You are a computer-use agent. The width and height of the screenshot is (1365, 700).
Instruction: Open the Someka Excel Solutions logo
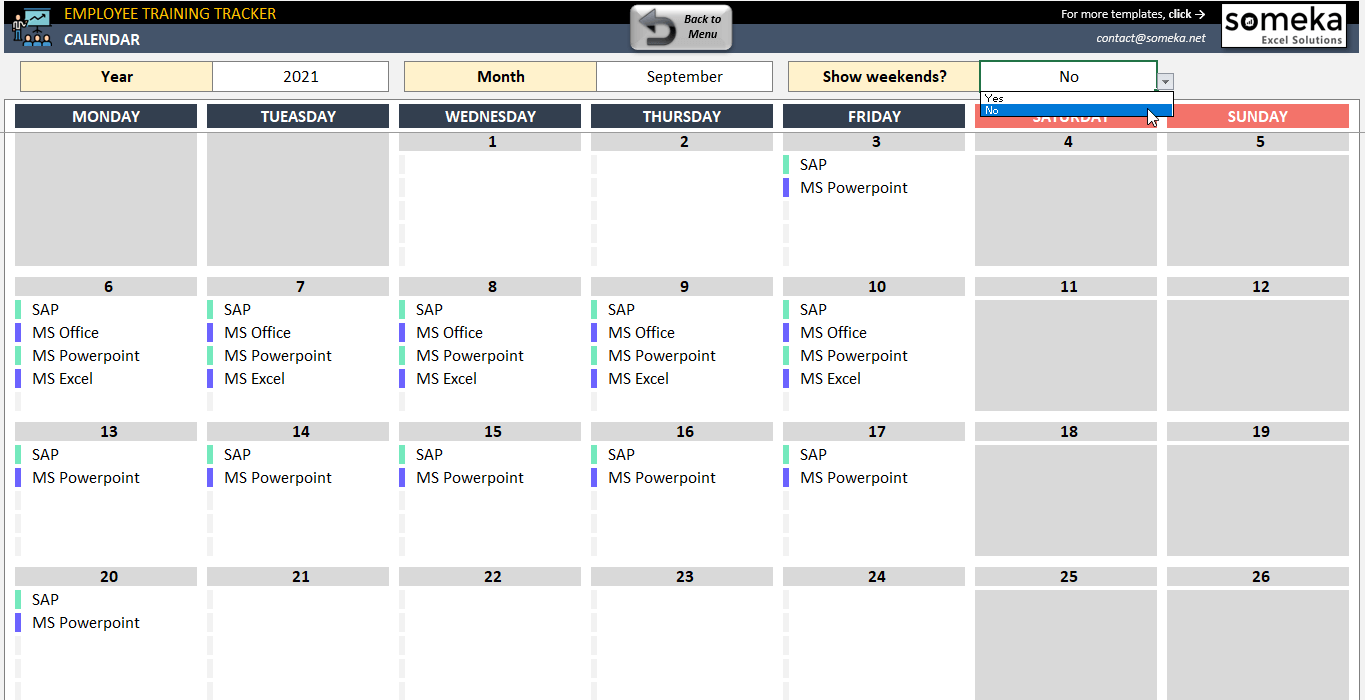coord(1285,25)
